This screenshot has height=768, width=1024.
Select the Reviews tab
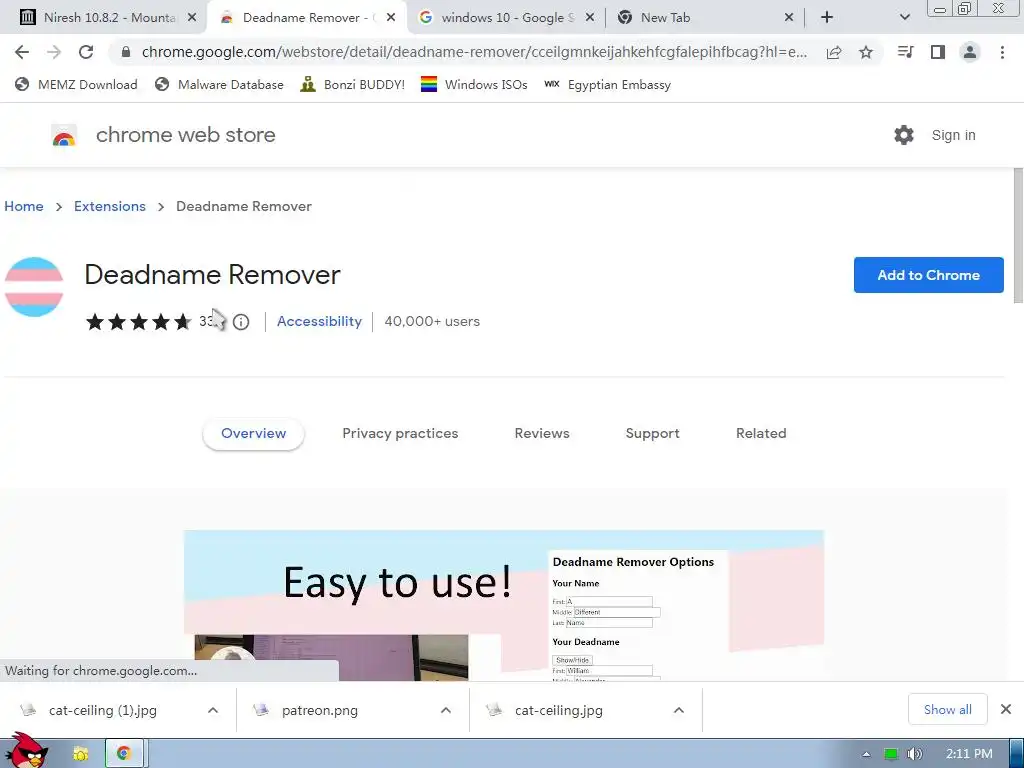(542, 434)
